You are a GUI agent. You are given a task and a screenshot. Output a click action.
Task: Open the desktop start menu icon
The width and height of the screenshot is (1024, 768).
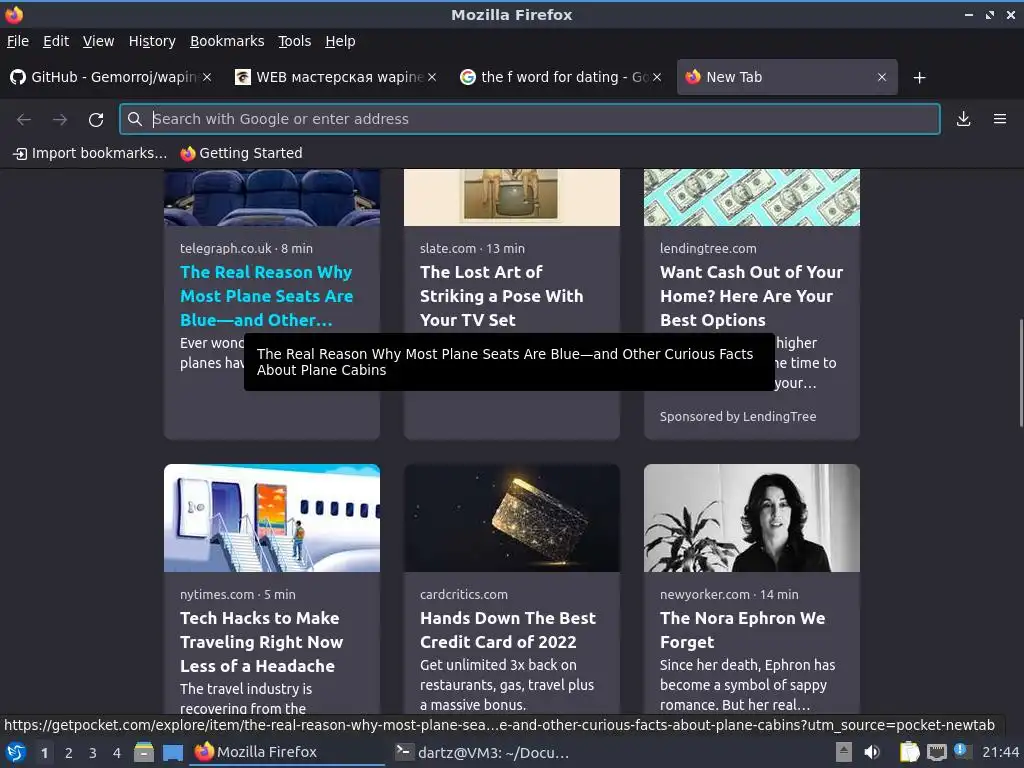(15, 752)
